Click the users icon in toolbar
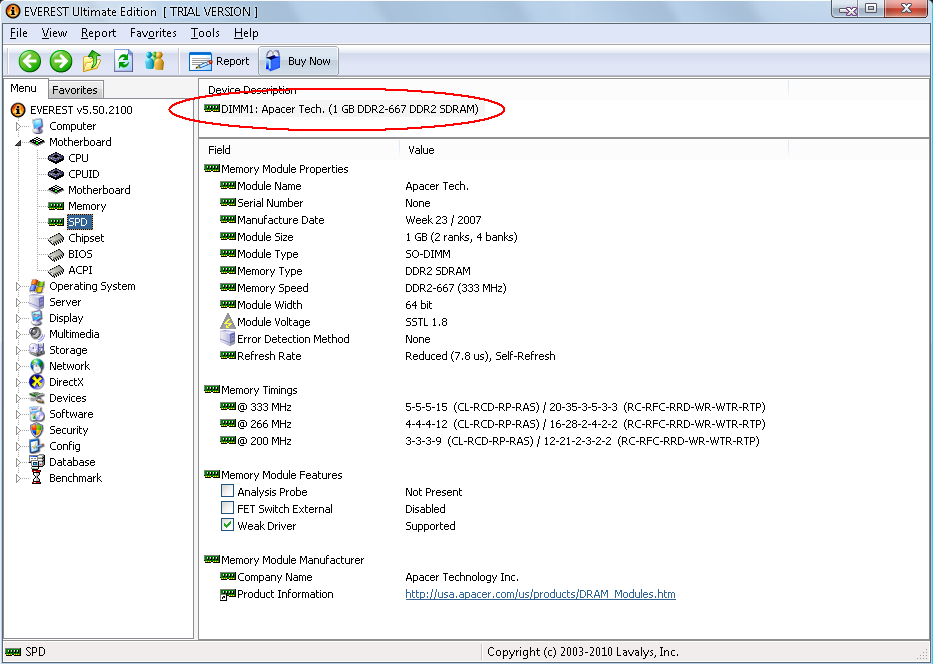933x664 pixels. (154, 61)
